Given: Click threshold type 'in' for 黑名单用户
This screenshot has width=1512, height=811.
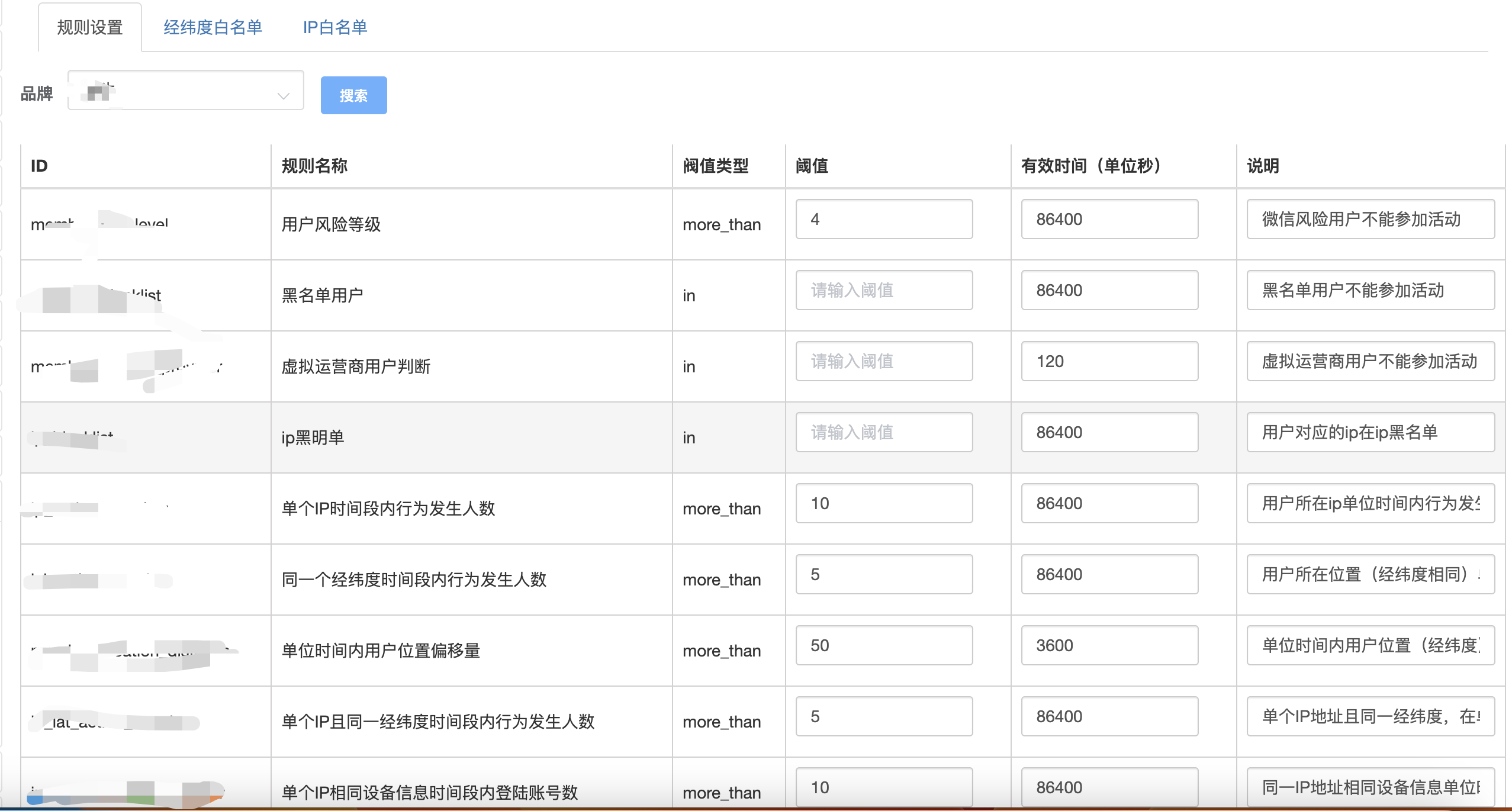Looking at the screenshot, I should pyautogui.click(x=689, y=295).
